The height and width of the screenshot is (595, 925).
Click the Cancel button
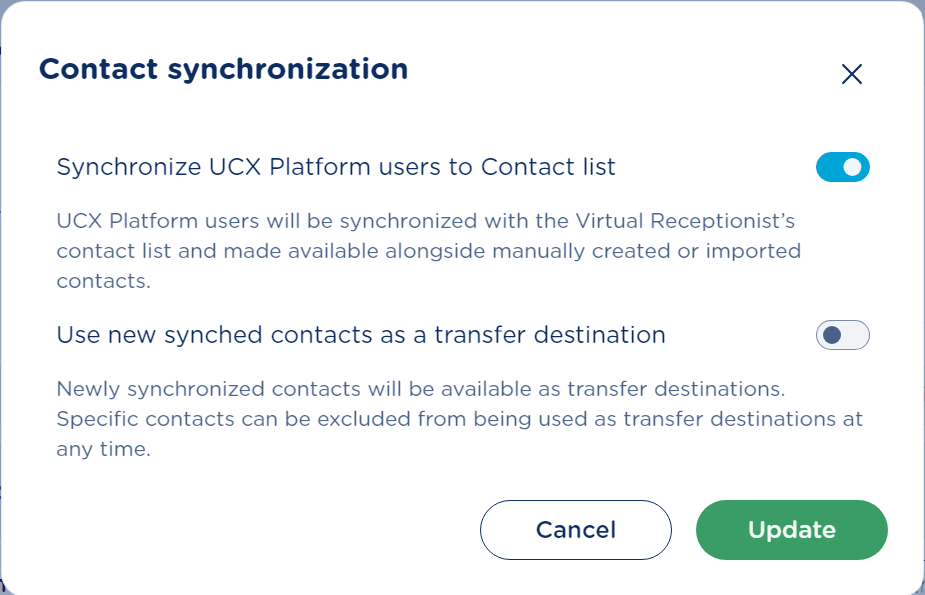[575, 529]
